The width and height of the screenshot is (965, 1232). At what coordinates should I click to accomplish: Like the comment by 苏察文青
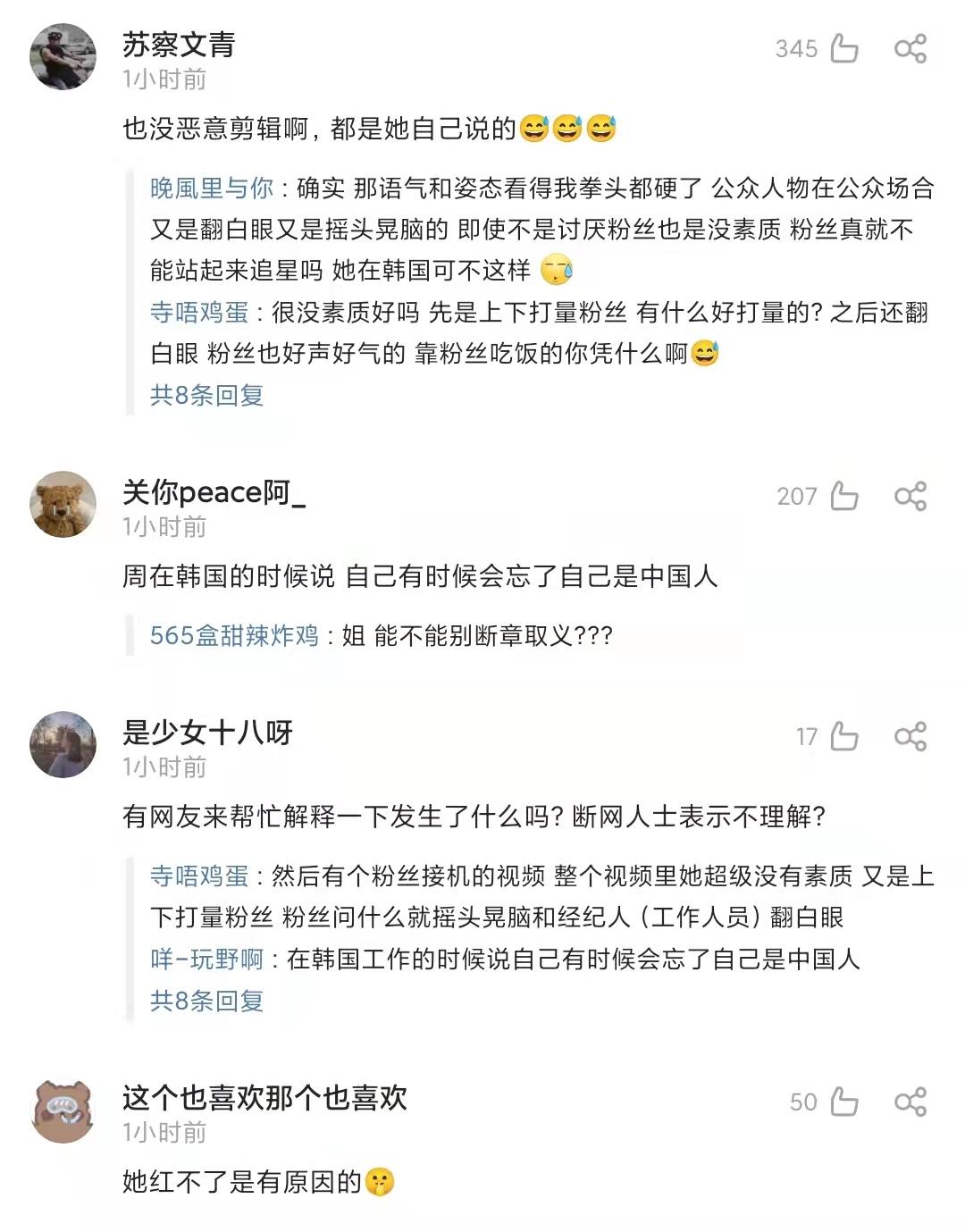843,48
